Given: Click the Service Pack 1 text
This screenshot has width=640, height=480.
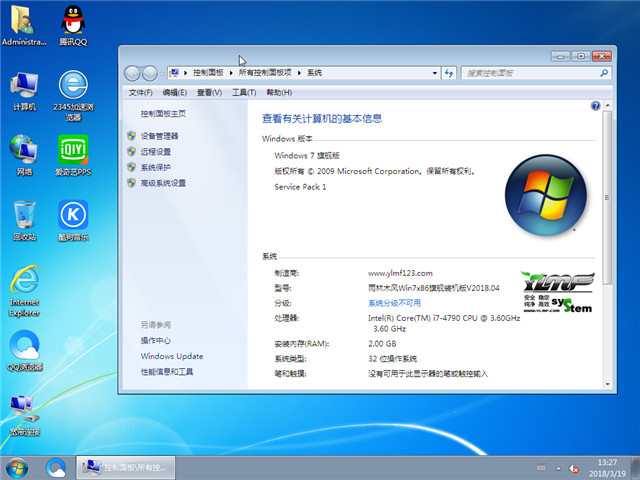Looking at the screenshot, I should (300, 187).
